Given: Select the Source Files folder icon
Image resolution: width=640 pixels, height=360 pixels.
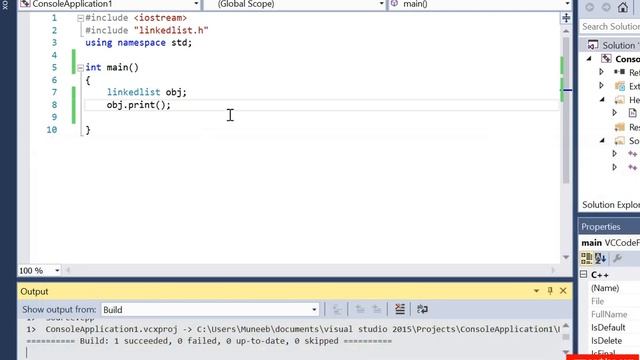Looking at the screenshot, I should [620, 141].
